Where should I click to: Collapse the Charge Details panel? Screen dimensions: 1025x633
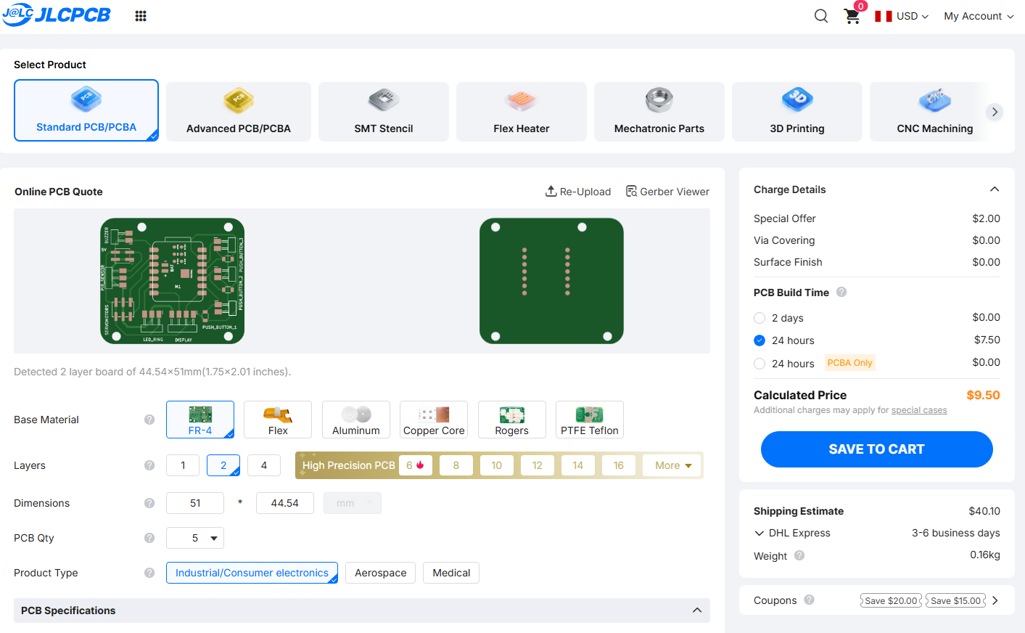tap(994, 189)
